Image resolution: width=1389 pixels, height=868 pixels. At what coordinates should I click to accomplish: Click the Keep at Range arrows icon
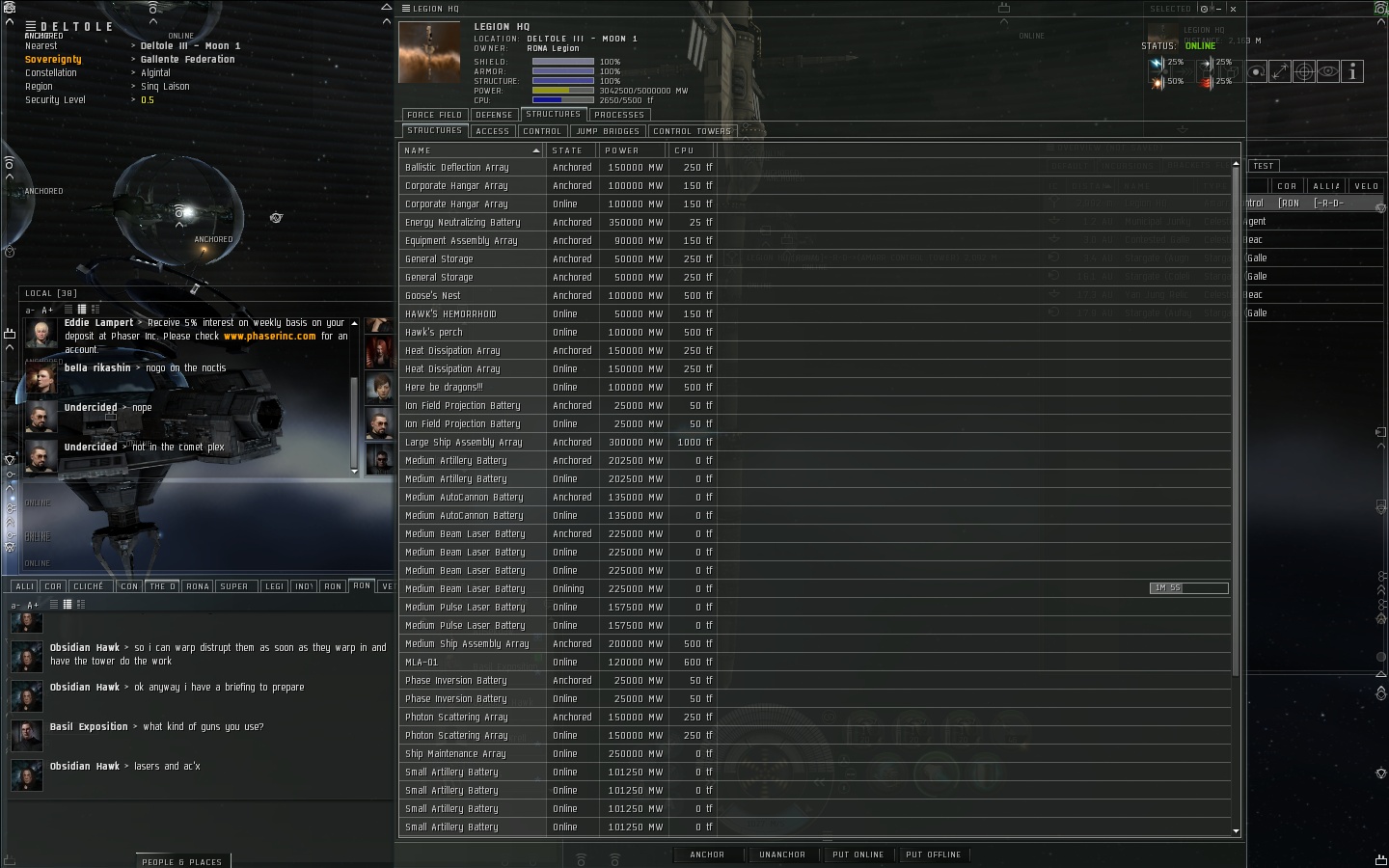[1280, 71]
